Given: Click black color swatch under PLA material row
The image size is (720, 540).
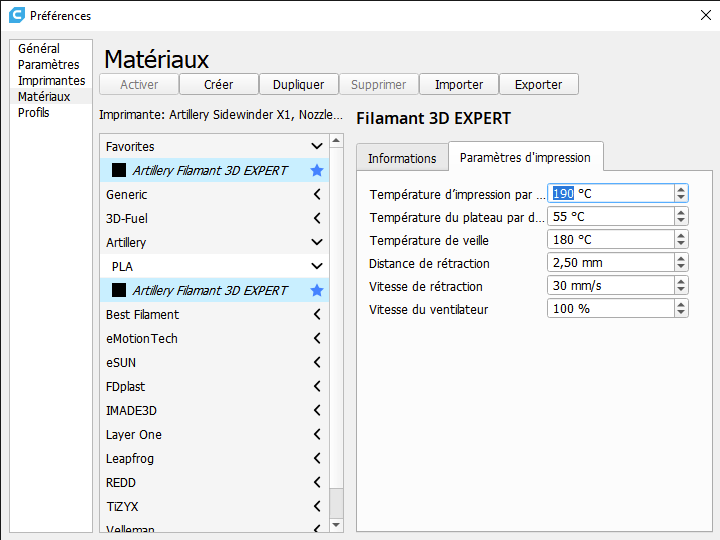Looking at the screenshot, I should point(119,290).
